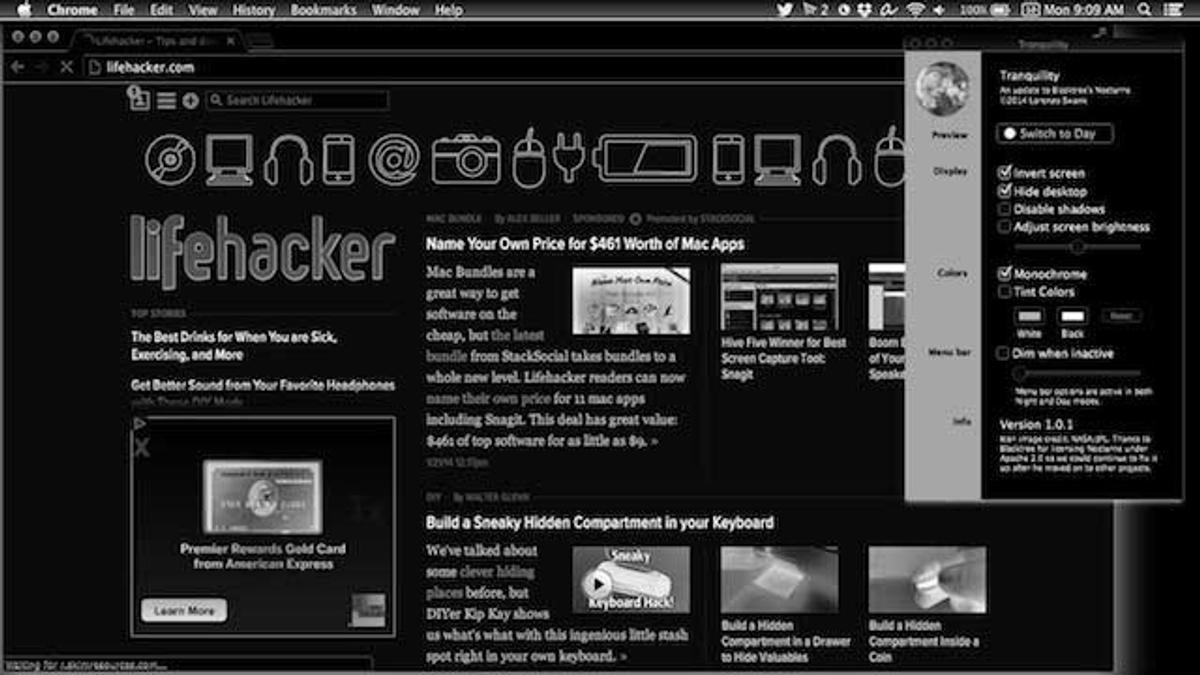
Task: Open the Bookmarks menu
Action: pos(323,10)
